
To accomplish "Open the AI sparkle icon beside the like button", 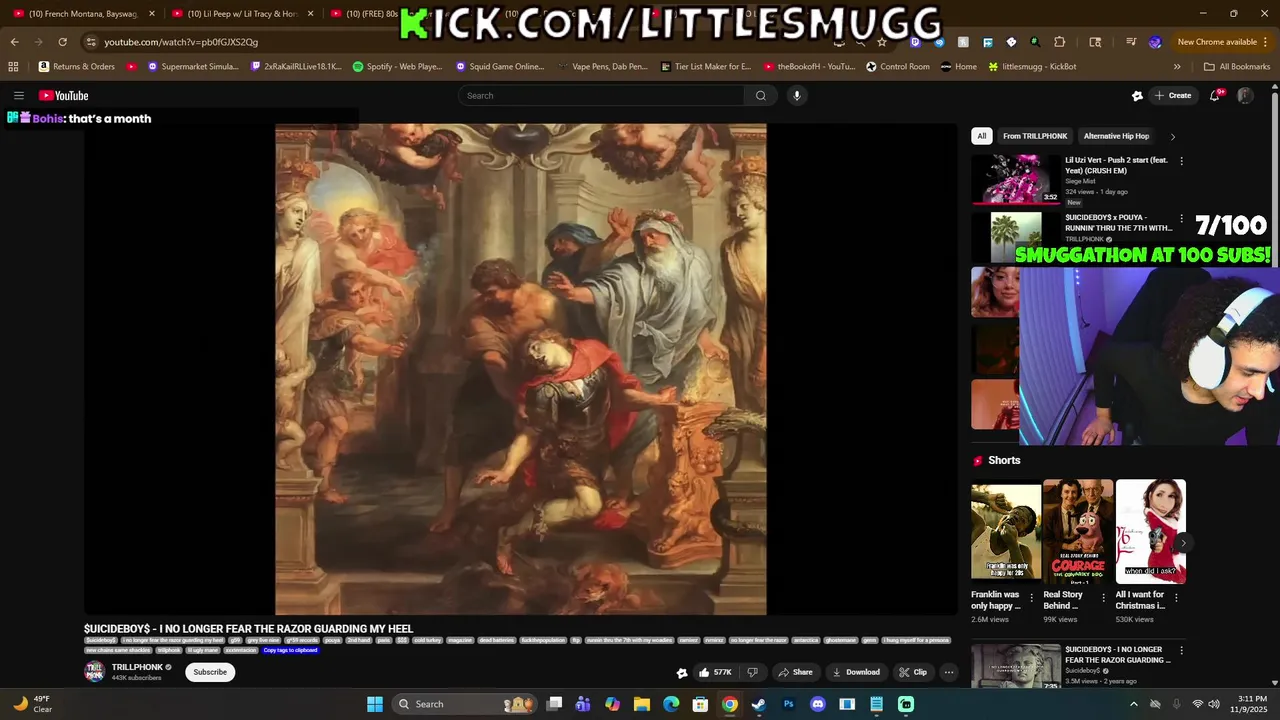I will [x=682, y=672].
